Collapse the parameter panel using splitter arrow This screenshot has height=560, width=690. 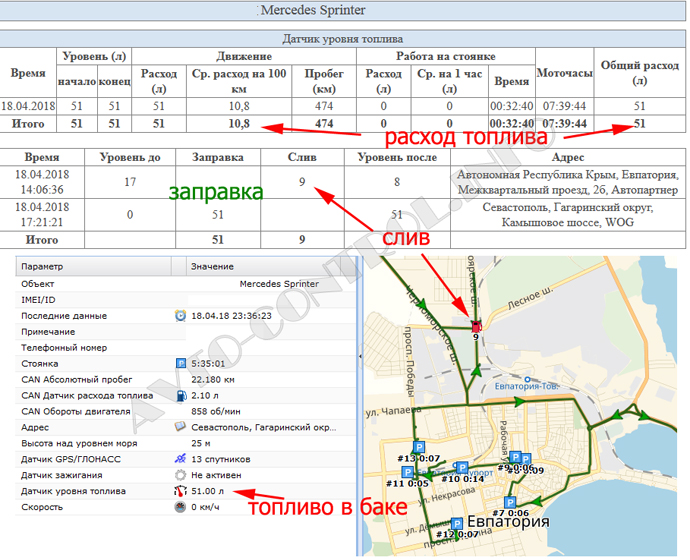click(359, 355)
